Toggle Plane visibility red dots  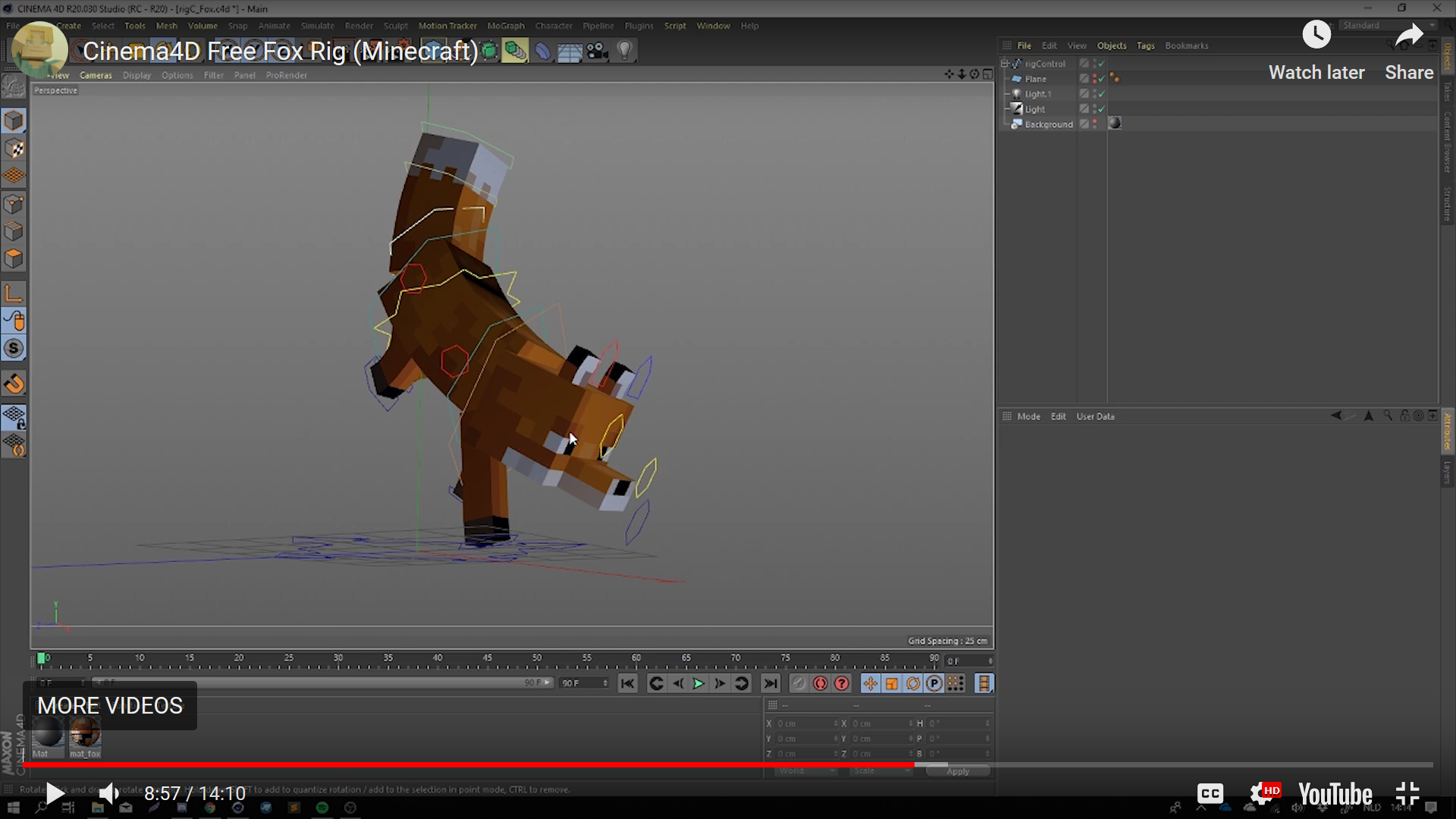(x=1094, y=79)
